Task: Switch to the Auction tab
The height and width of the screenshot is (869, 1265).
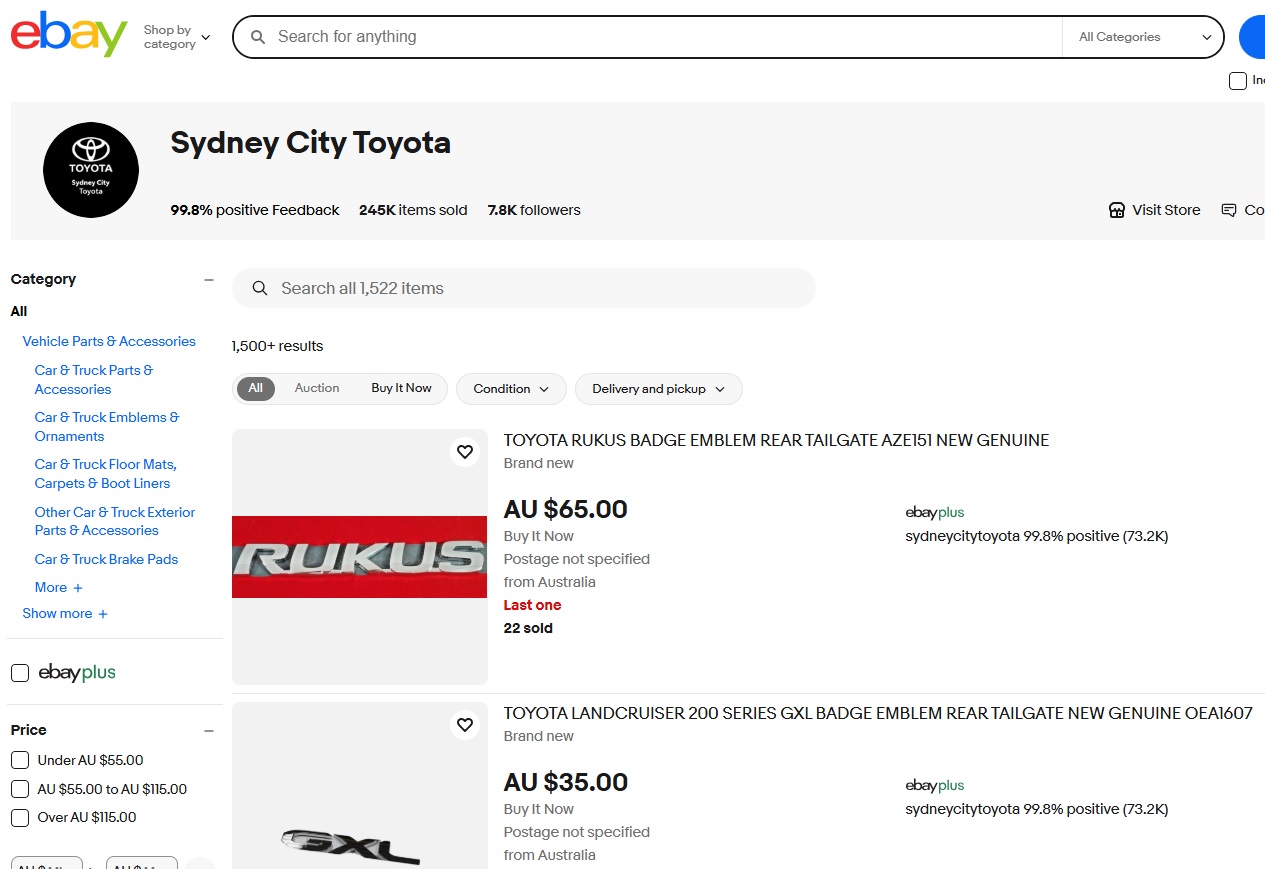Action: (x=317, y=388)
